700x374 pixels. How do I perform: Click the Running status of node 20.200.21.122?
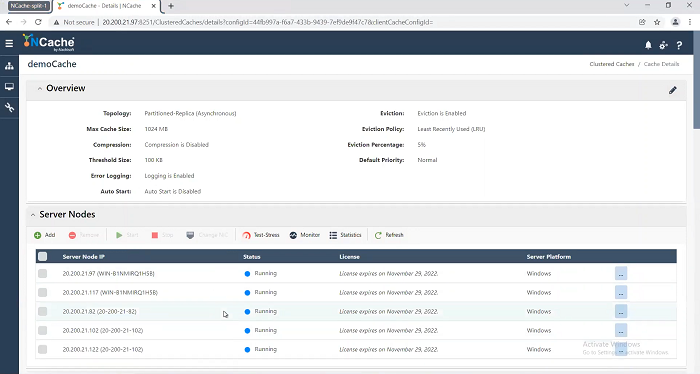[261, 349]
